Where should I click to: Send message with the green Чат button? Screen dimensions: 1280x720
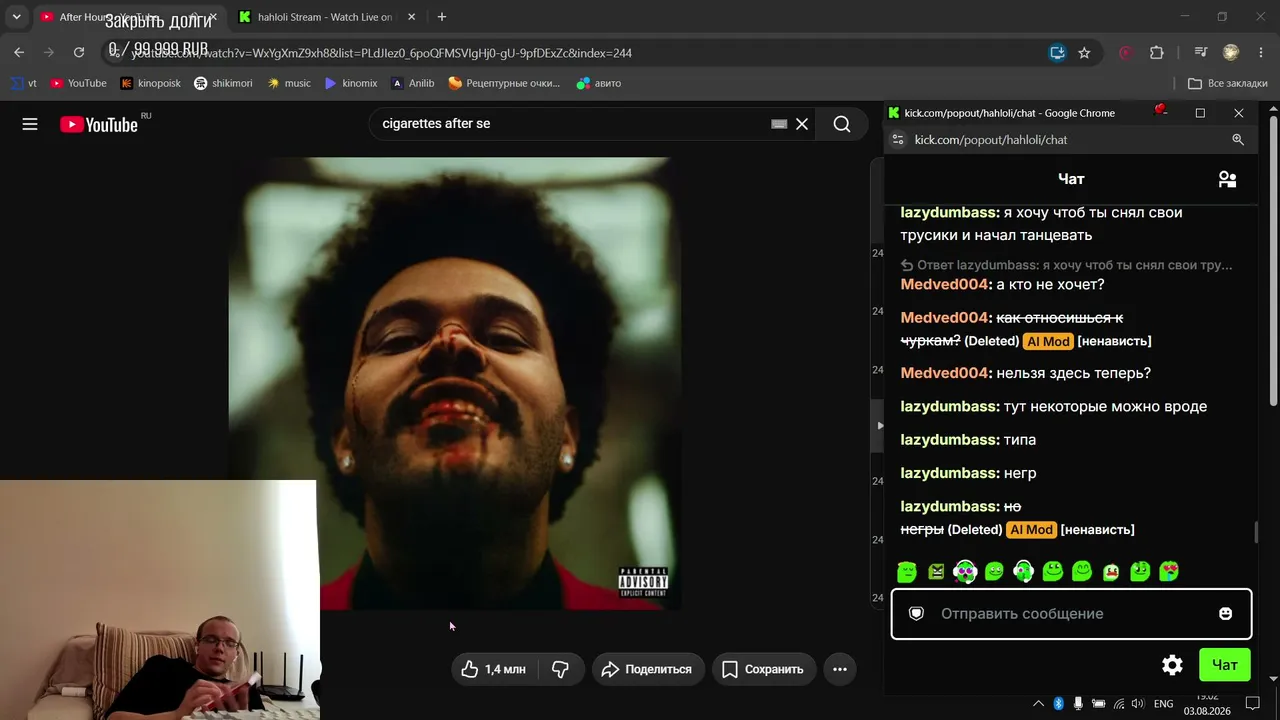coord(1225,665)
